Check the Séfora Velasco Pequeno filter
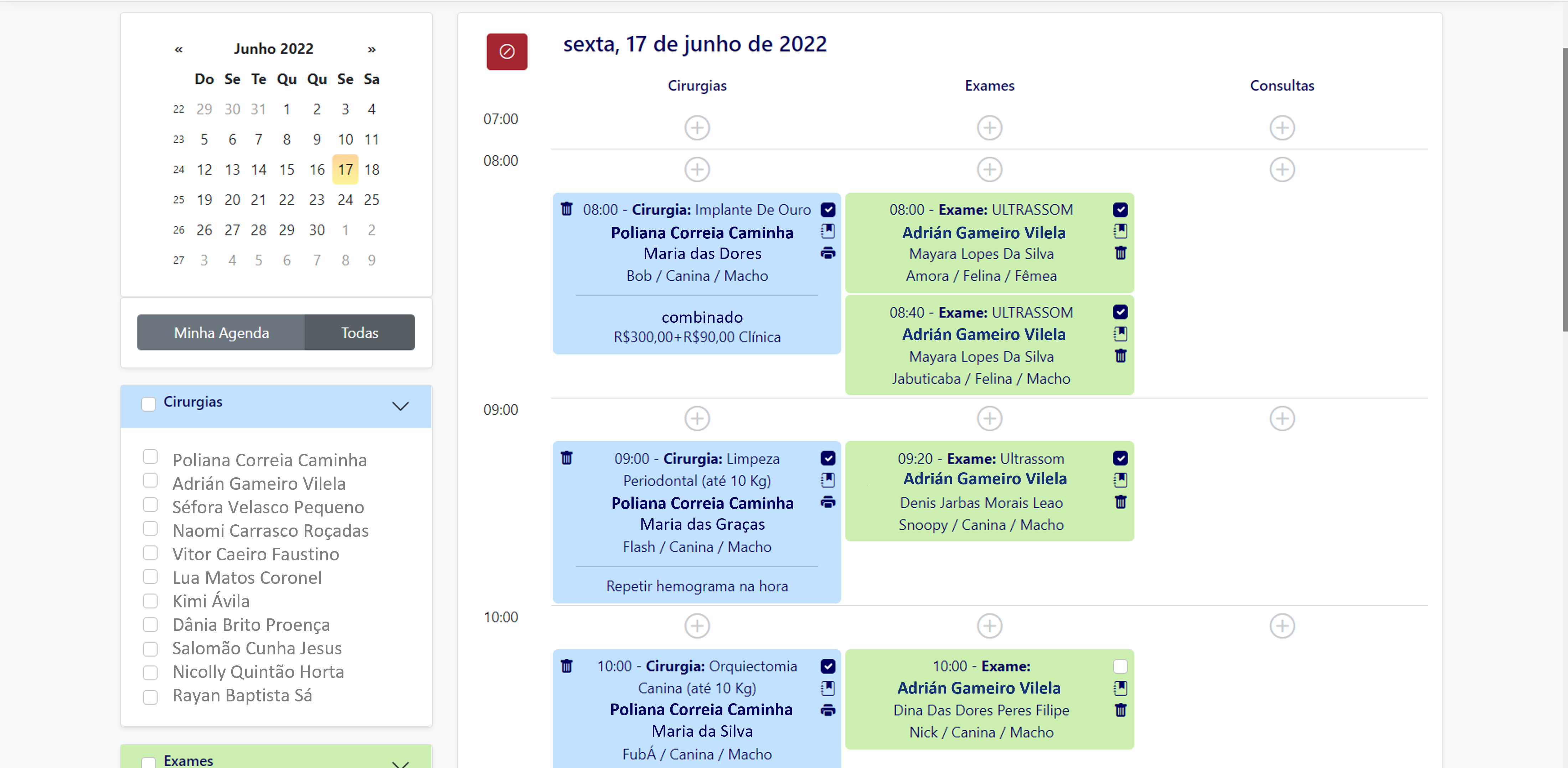Image resolution: width=1568 pixels, height=768 pixels. 150,504
